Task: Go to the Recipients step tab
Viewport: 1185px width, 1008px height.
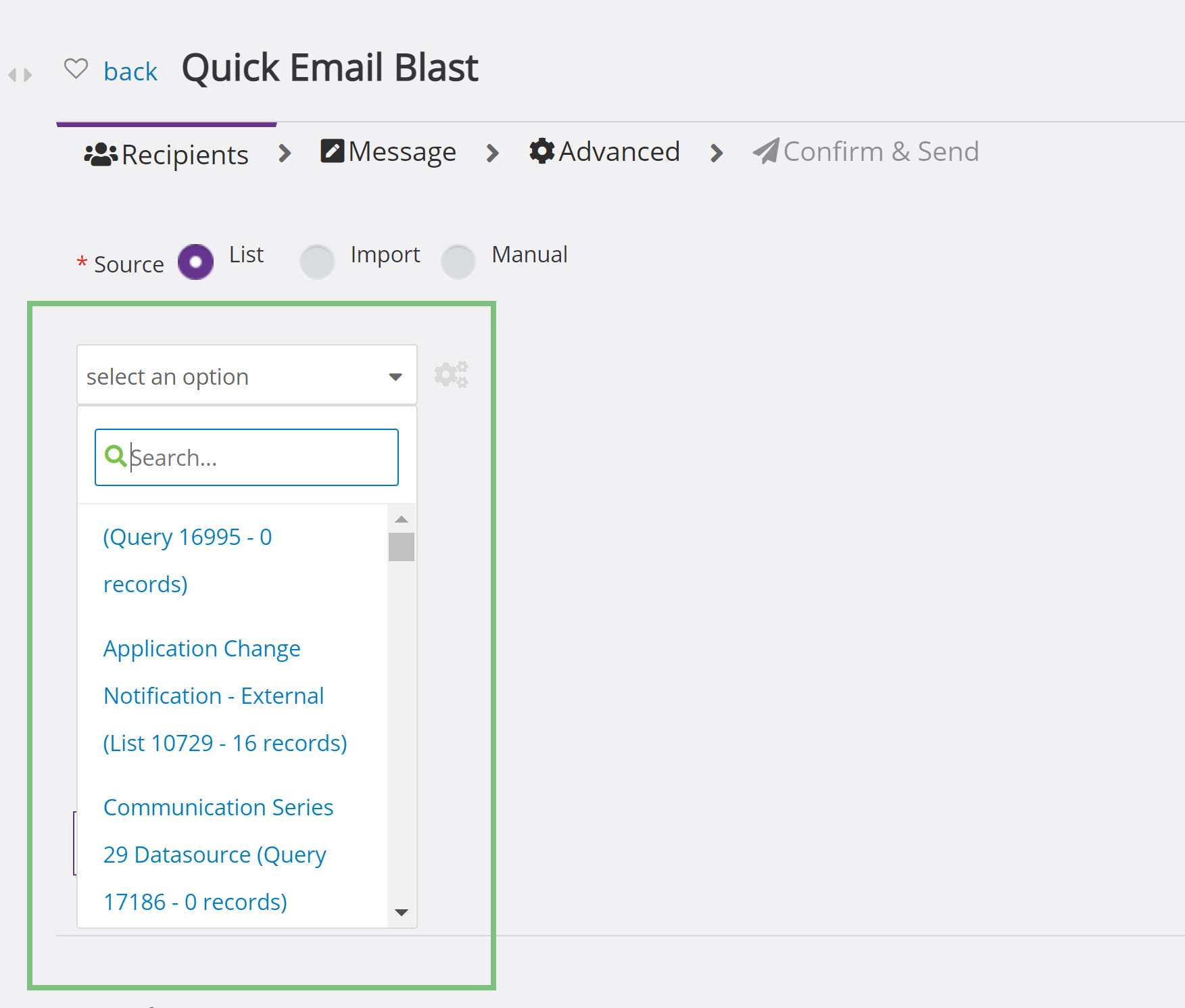Action: pos(166,155)
